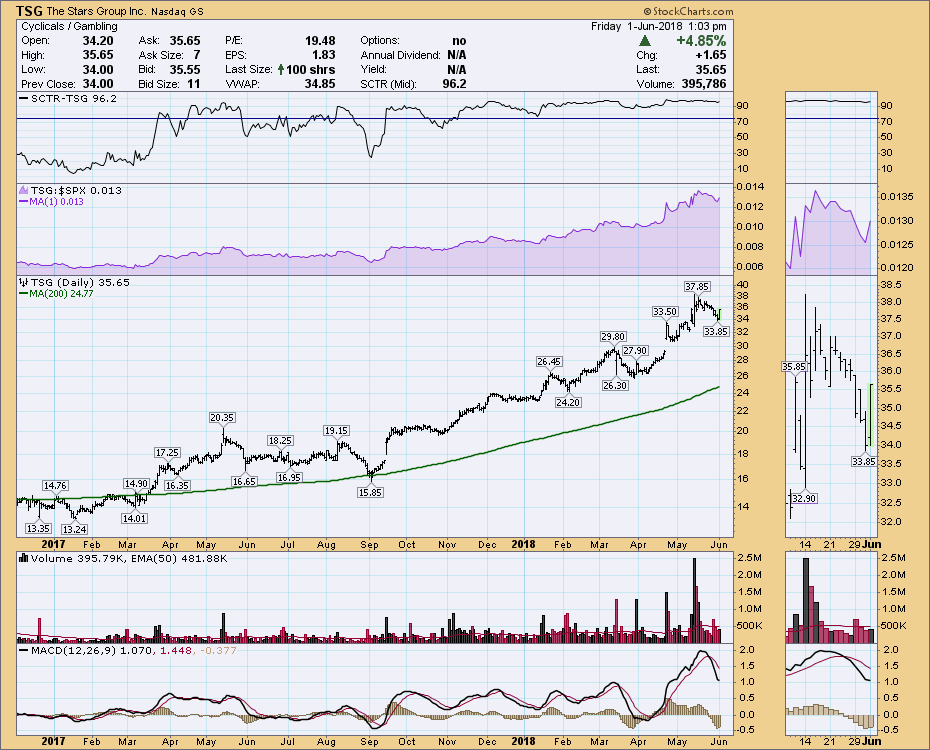Click the P/E value 19.48
Viewport: 930px width, 750px height.
(x=320, y=40)
